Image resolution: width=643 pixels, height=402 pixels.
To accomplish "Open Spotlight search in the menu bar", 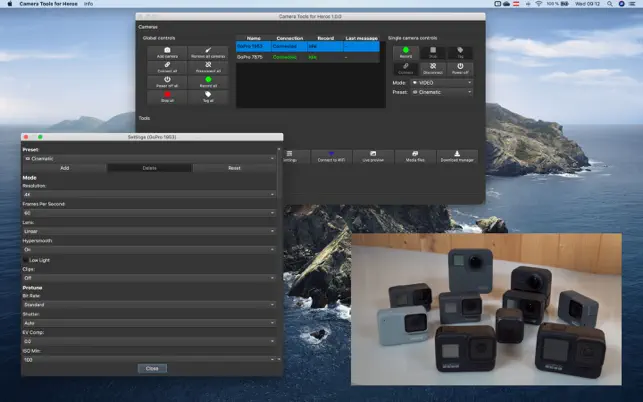I will (x=610, y=4).
